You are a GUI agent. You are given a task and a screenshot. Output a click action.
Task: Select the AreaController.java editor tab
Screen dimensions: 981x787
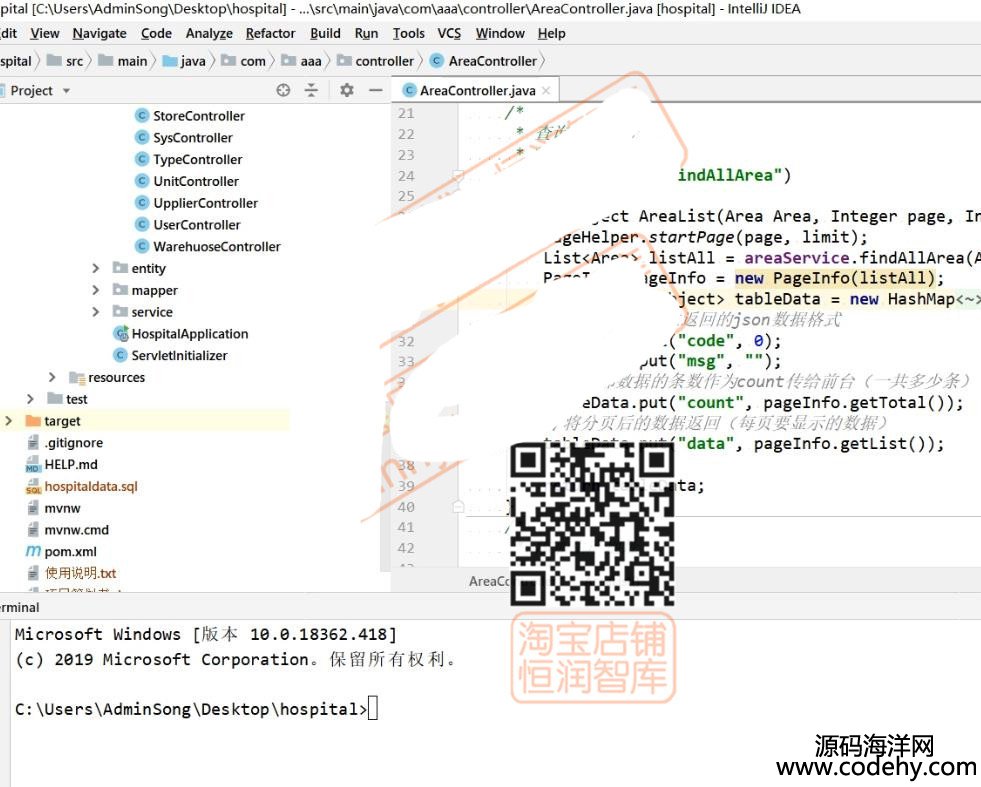(x=477, y=91)
